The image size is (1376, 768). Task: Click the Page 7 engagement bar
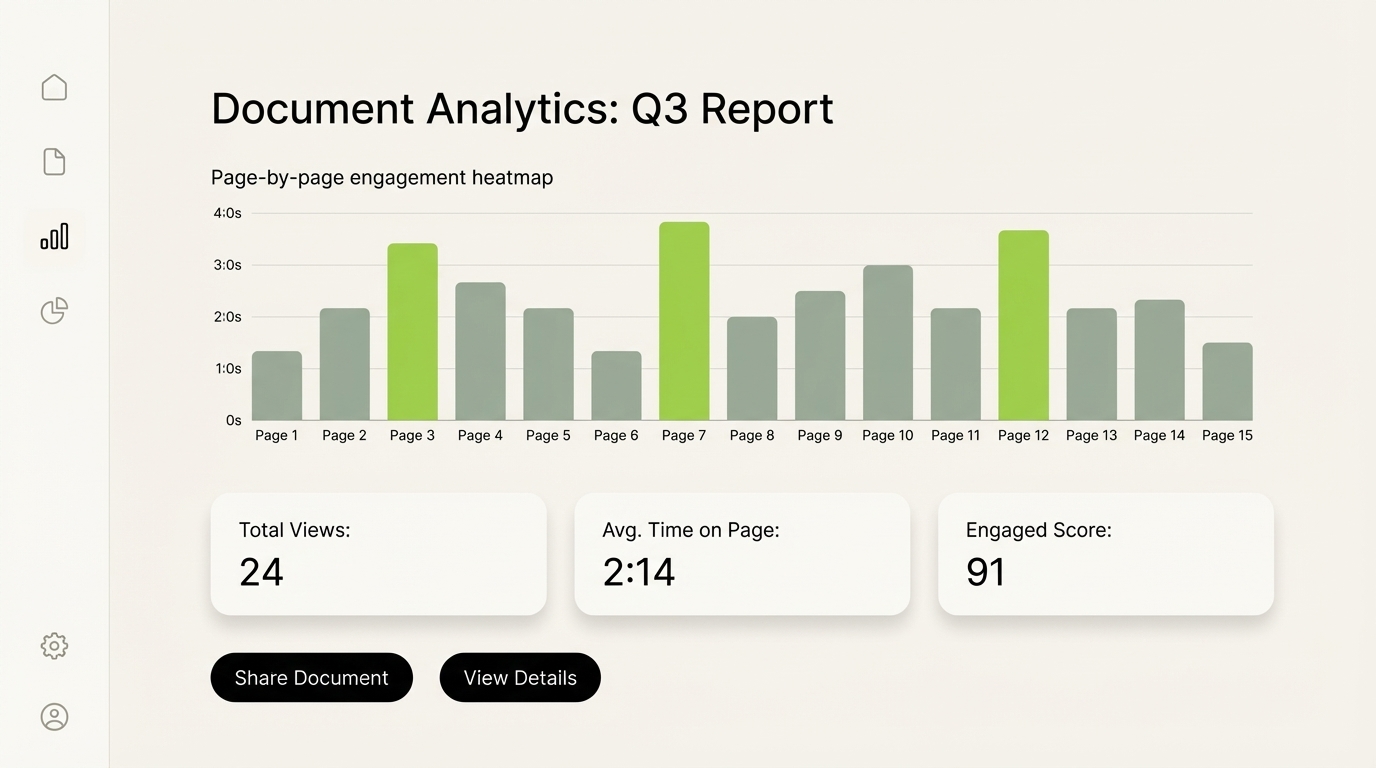click(684, 320)
